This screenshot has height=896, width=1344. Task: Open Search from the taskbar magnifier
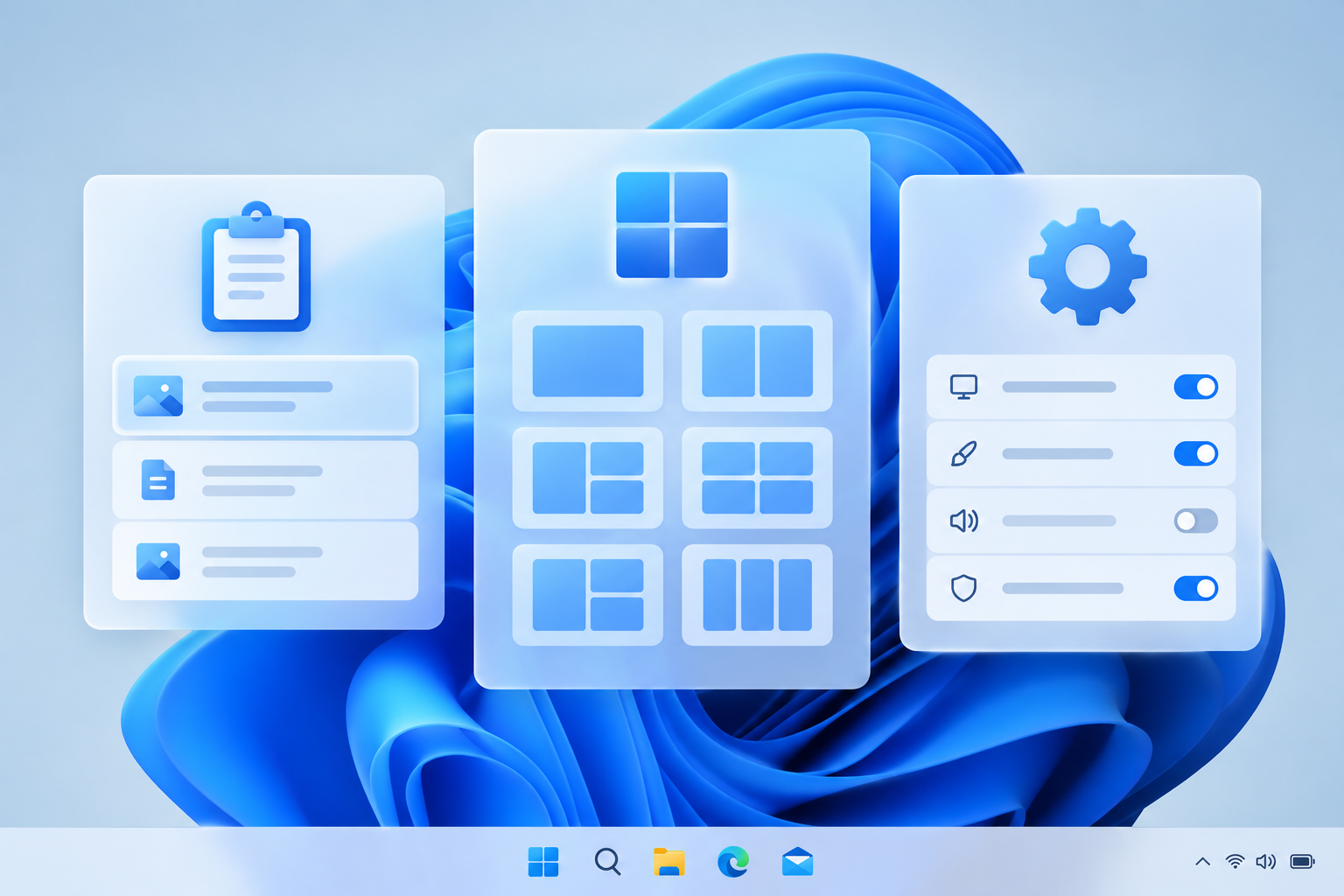pyautogui.click(x=607, y=862)
